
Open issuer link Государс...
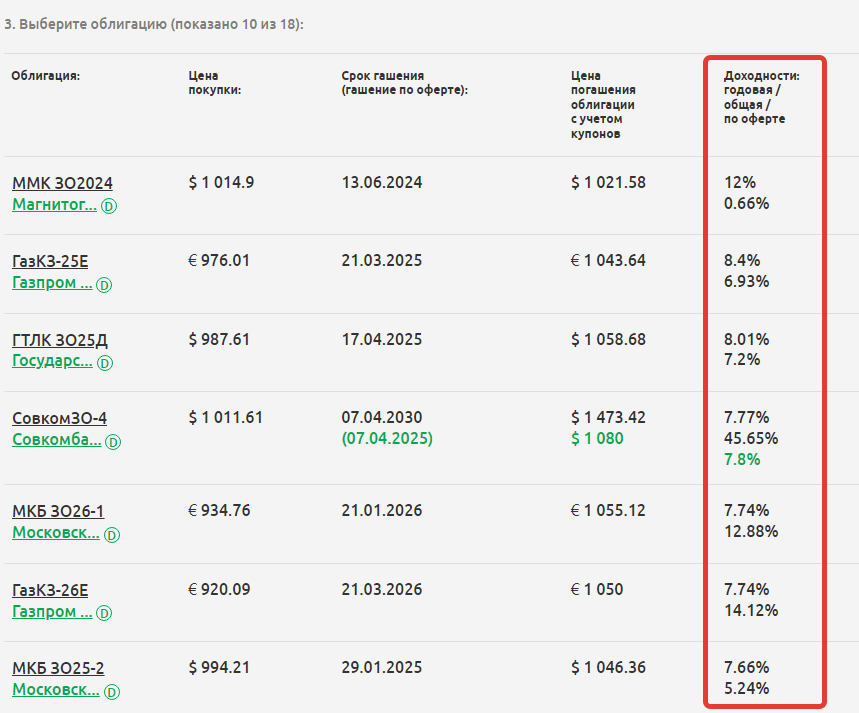52,361
